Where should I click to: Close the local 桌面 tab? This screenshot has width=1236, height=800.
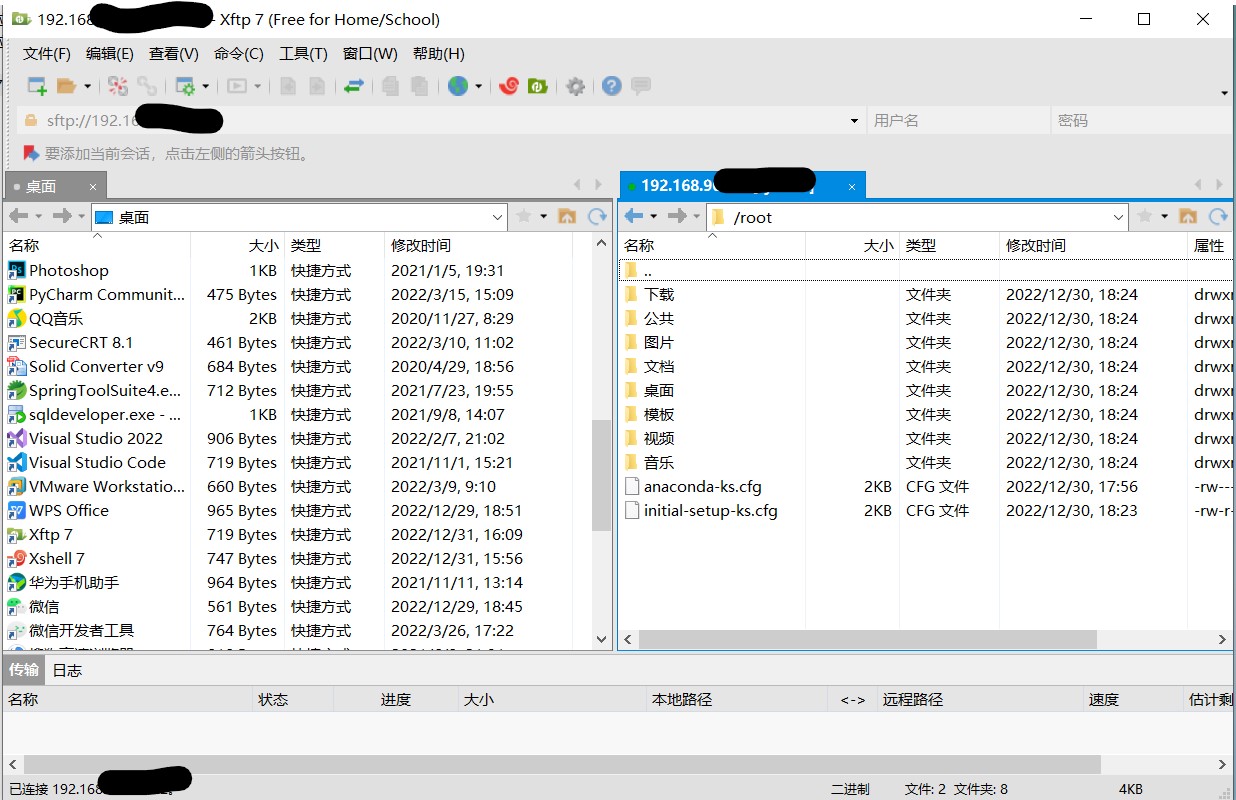point(93,186)
